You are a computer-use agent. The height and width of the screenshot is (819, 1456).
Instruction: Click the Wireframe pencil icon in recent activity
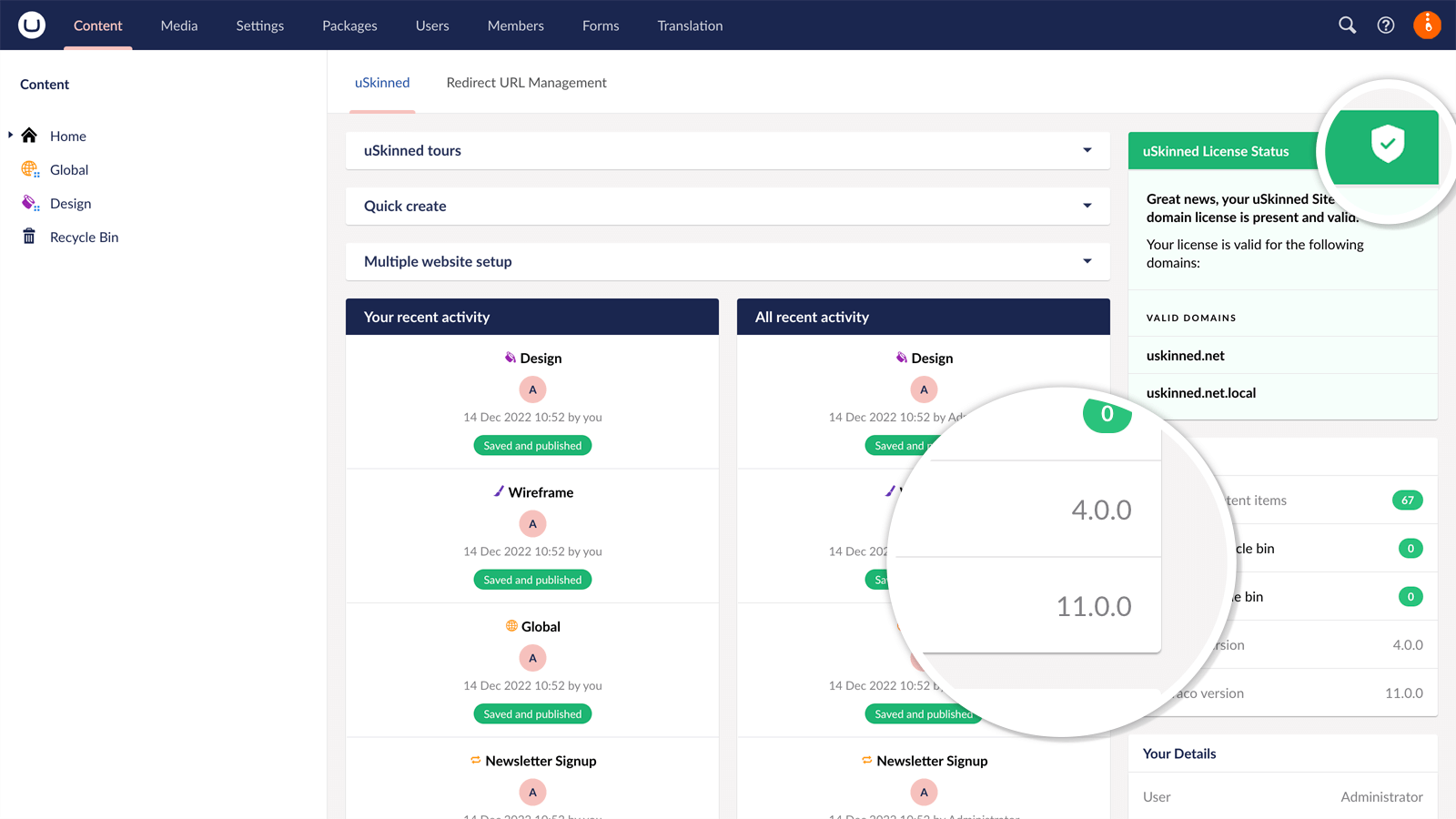point(500,491)
